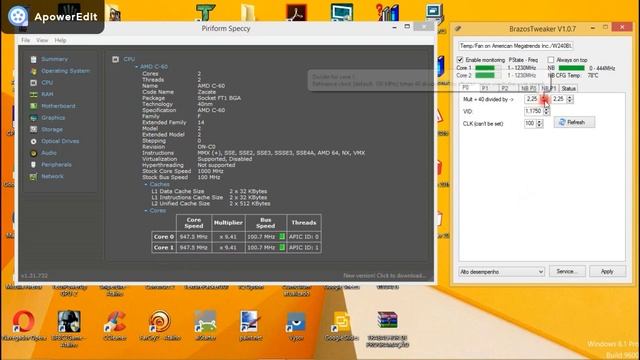Open Network section in Speccy
This screenshot has width=640, height=360.
click(x=52, y=177)
